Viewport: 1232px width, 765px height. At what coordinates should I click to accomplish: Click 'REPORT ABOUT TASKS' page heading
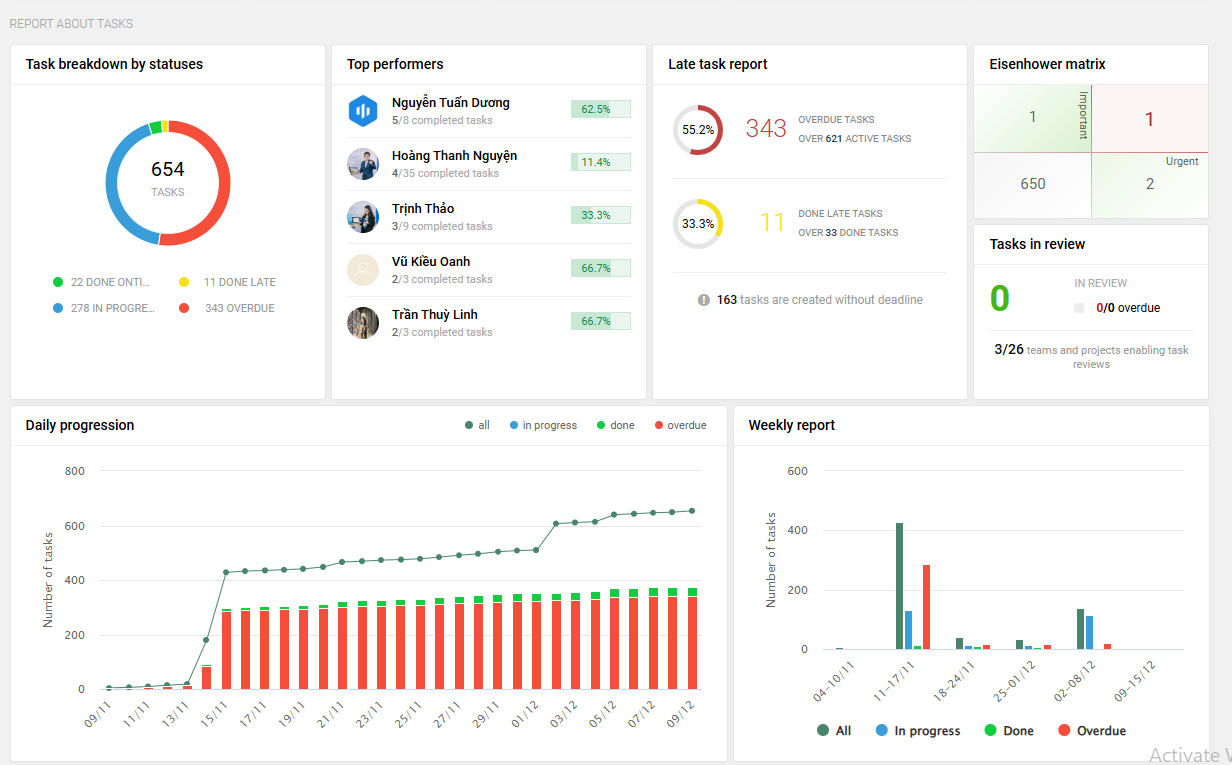pyautogui.click(x=71, y=23)
